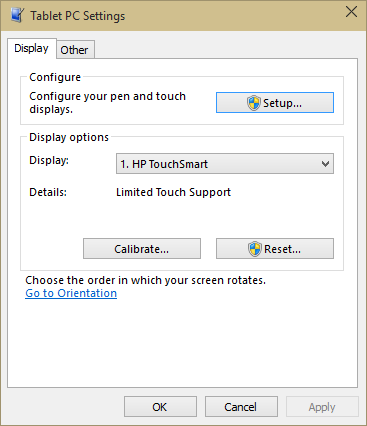
Task: Click the Reset... button label
Action: [282, 249]
